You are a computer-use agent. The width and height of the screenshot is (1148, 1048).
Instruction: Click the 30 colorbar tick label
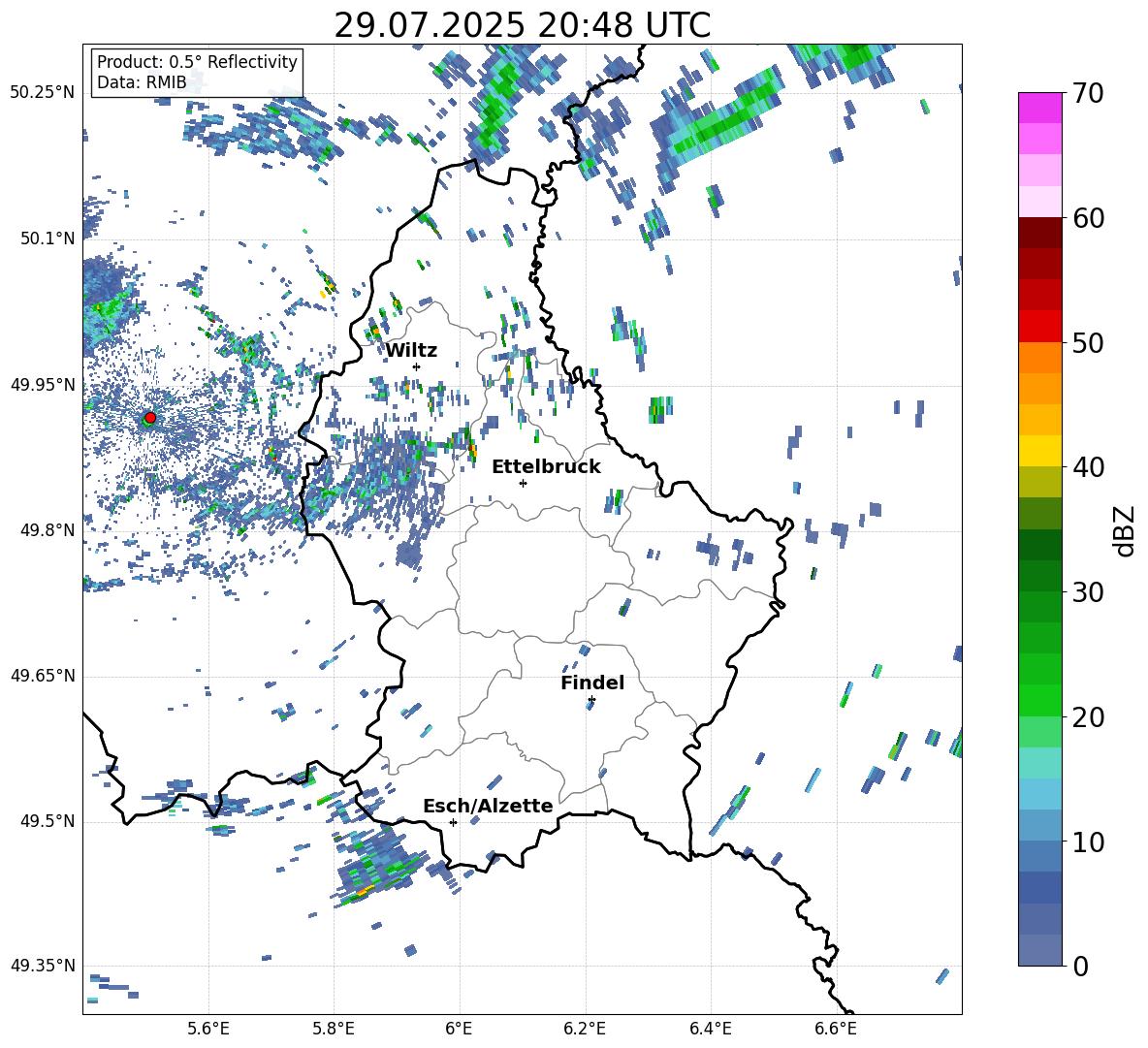click(1088, 592)
